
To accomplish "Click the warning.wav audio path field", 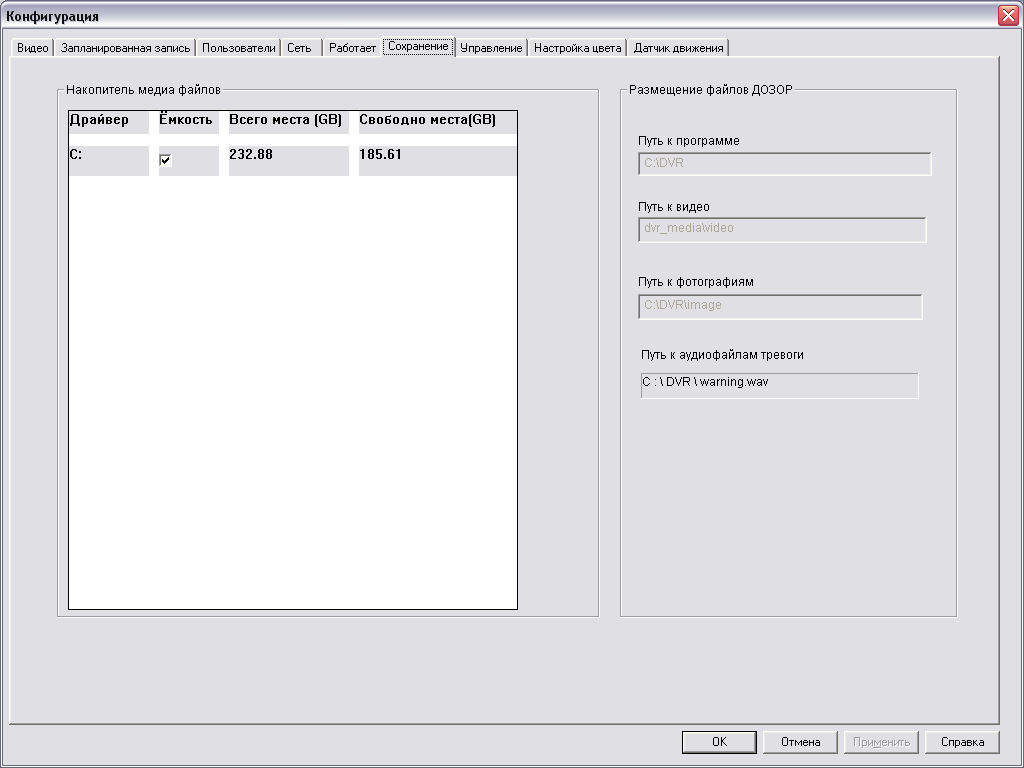I will point(779,385).
